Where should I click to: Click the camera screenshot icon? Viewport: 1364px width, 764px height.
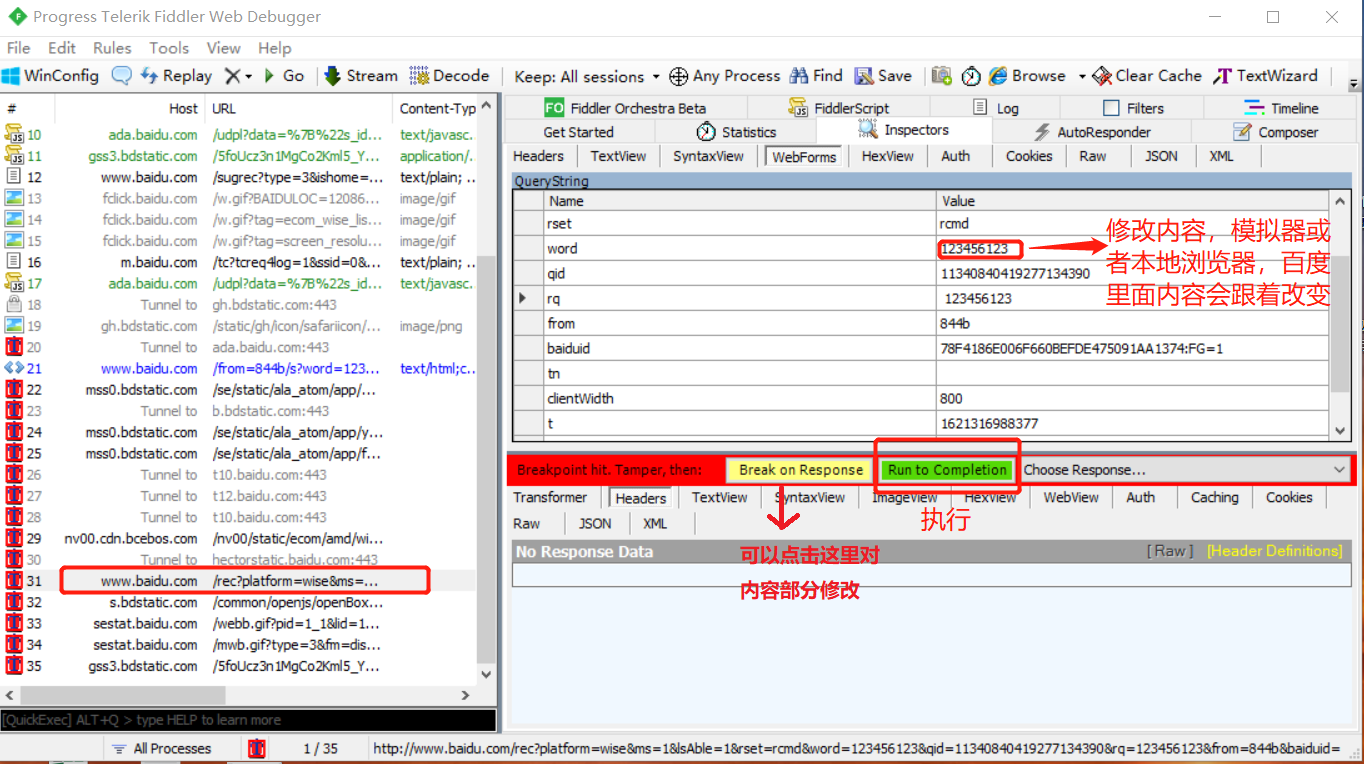(941, 76)
